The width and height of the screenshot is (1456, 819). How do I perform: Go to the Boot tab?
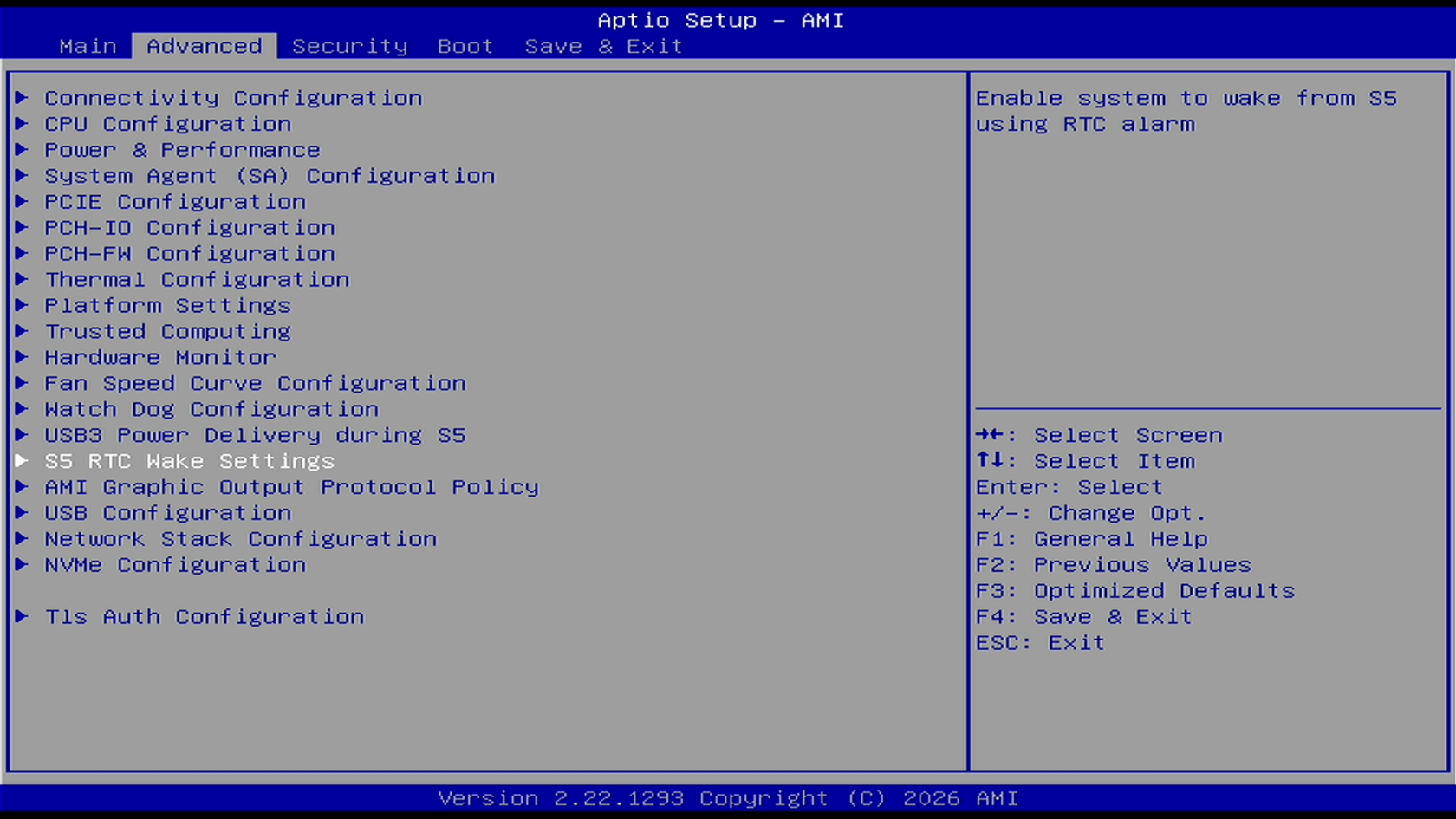(x=465, y=46)
